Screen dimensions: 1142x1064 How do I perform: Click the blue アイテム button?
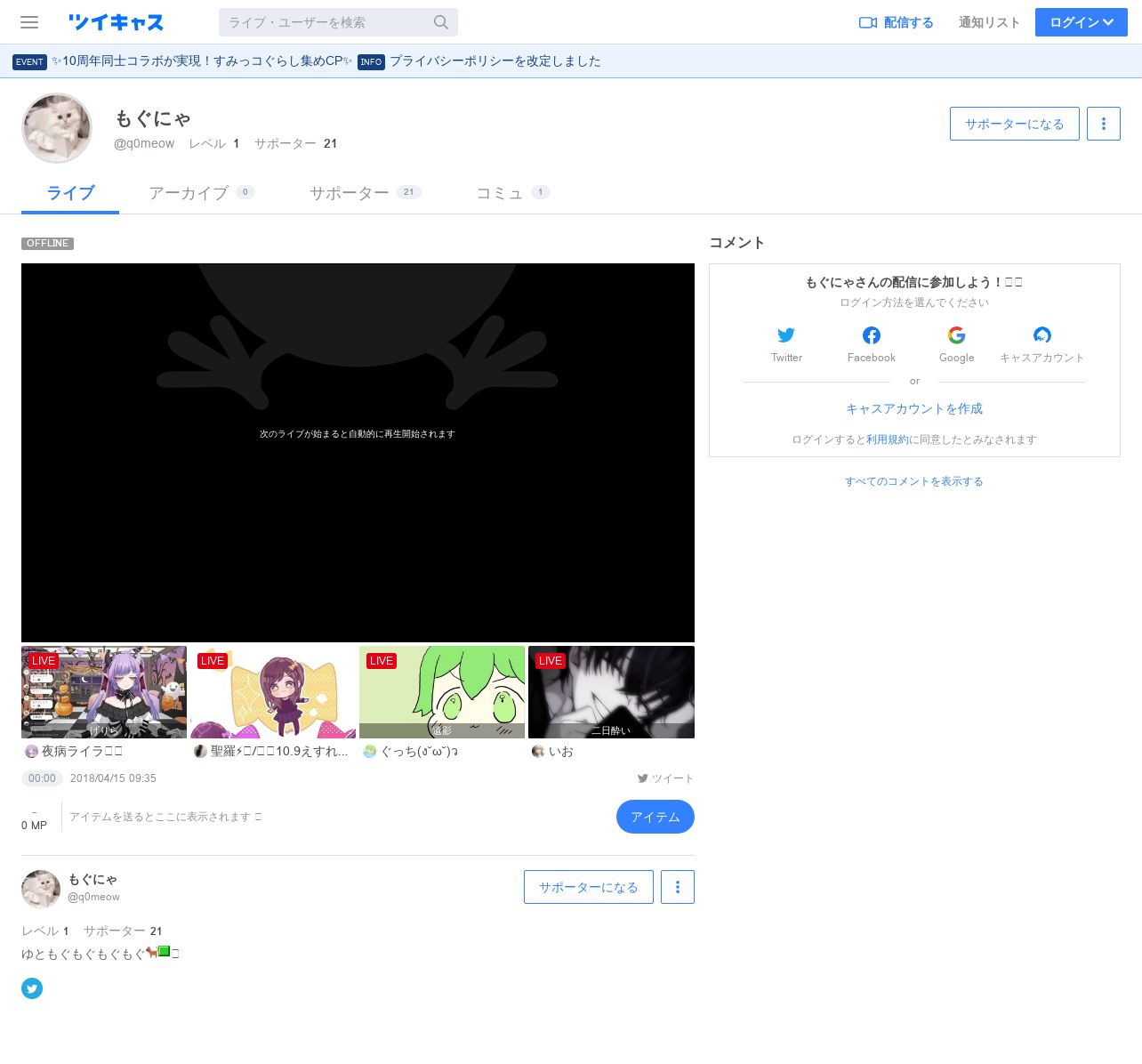click(x=655, y=817)
